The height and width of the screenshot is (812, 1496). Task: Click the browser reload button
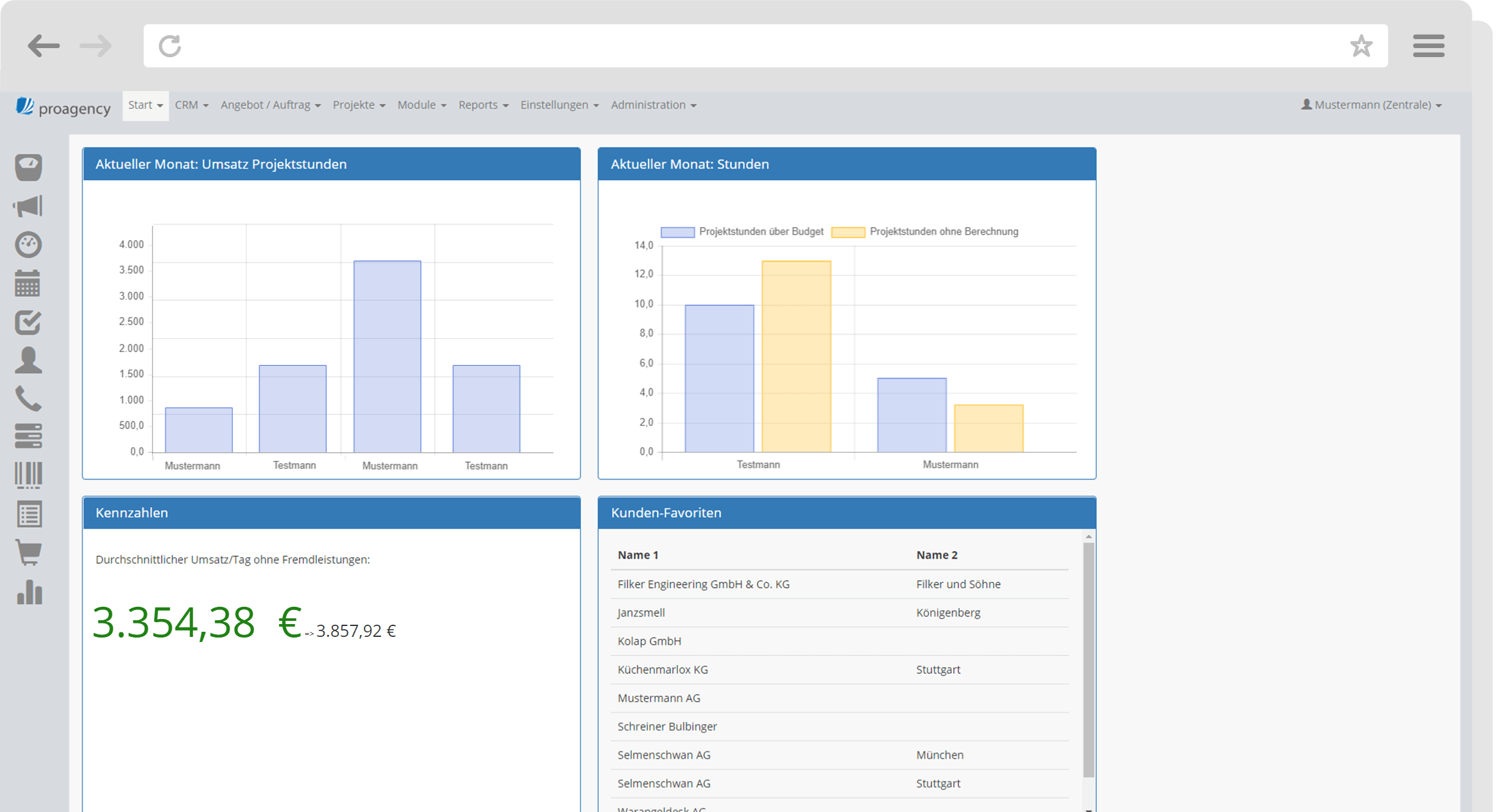pyautogui.click(x=170, y=46)
